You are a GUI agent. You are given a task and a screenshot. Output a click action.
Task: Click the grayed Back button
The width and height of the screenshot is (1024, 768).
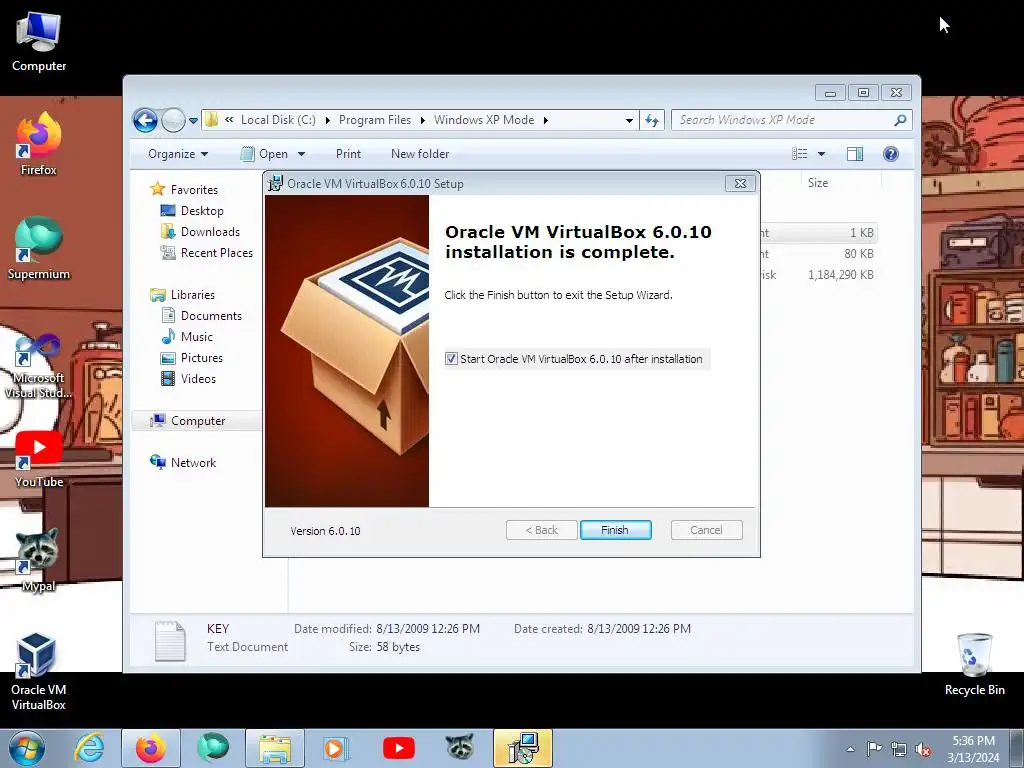point(541,530)
